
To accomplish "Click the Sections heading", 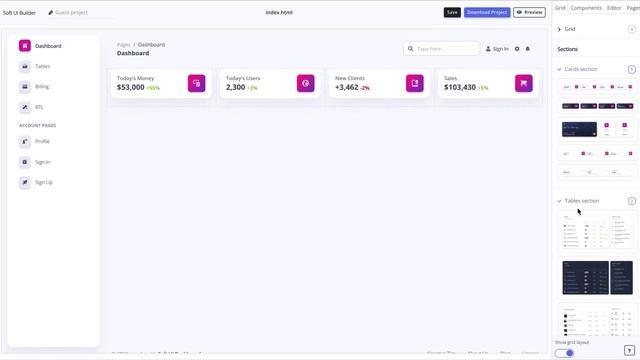I will (567, 49).
